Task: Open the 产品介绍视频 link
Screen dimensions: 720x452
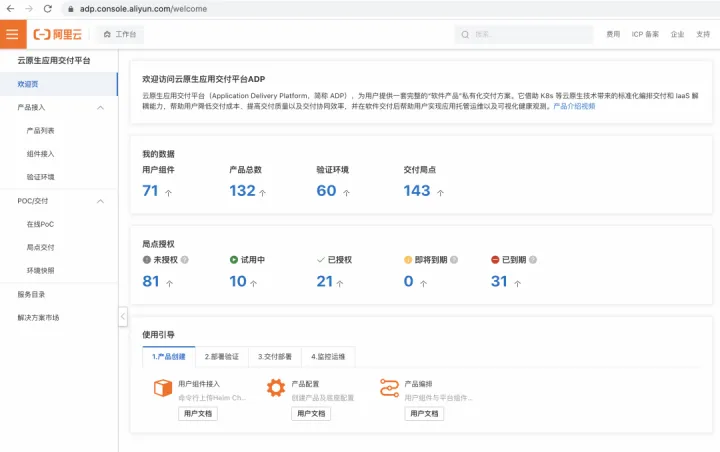Action: point(574,106)
